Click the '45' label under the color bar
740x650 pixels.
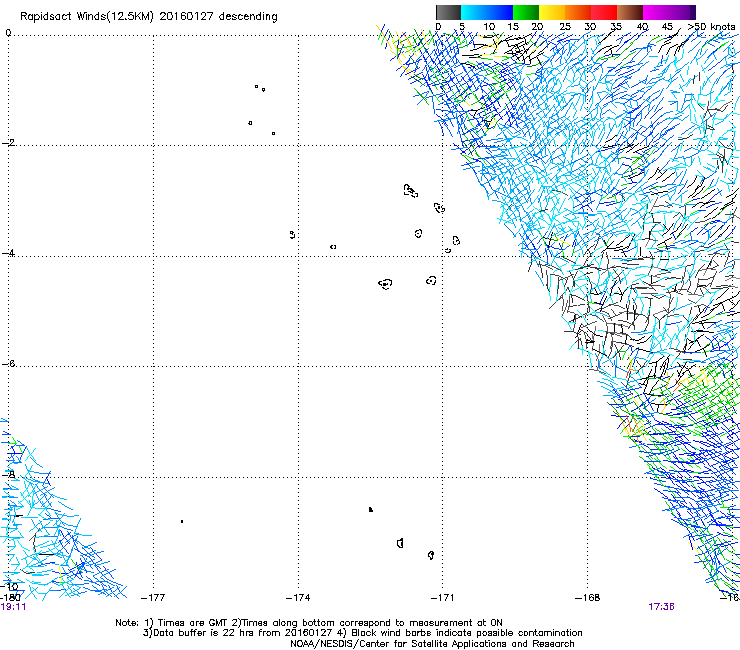coord(667,26)
